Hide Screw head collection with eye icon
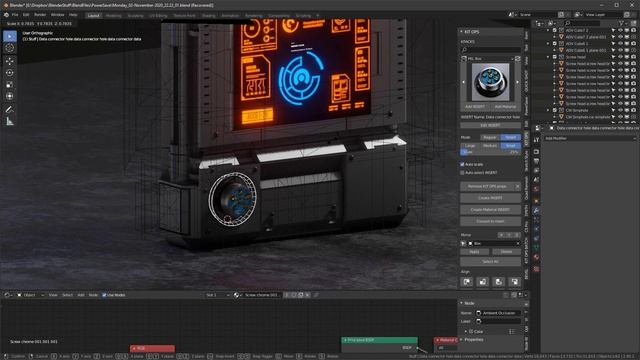The width and height of the screenshot is (640, 360). pyautogui.click(x=620, y=57)
